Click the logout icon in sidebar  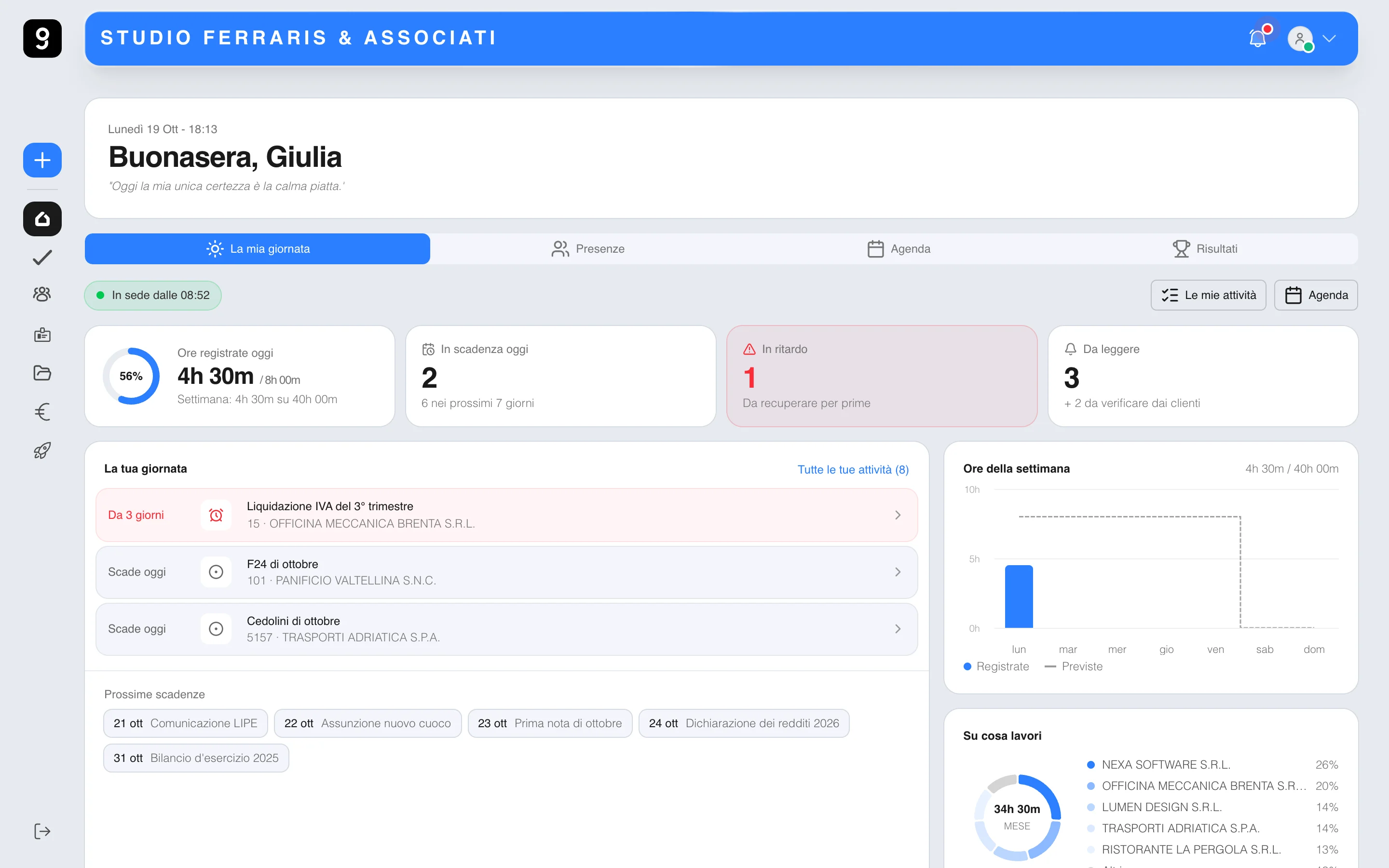[42, 831]
